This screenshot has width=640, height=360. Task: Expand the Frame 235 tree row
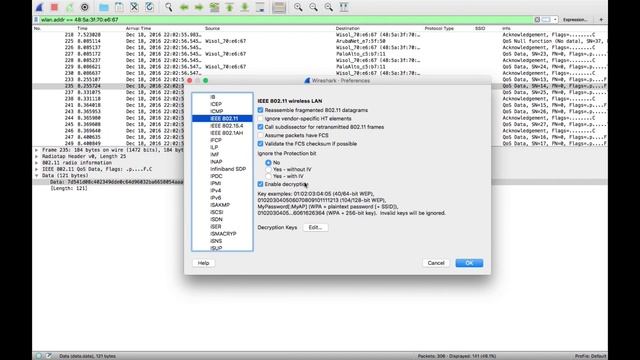(x=37, y=150)
